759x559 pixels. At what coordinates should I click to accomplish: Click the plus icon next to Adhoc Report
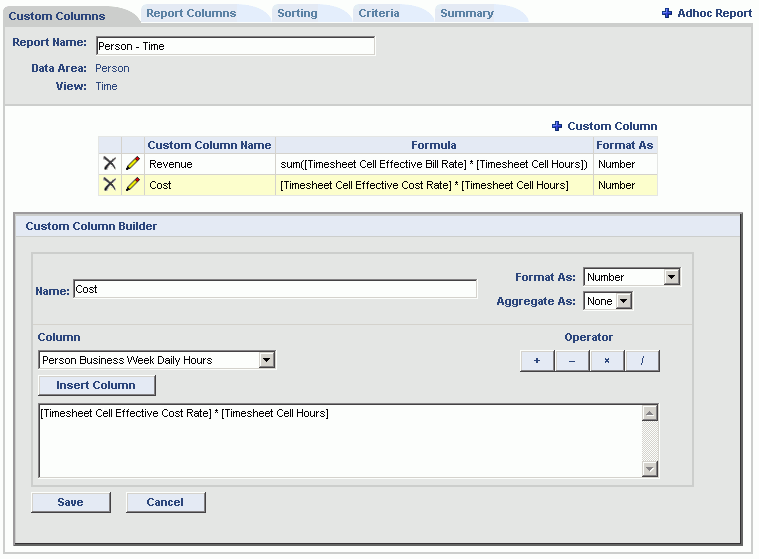(x=667, y=13)
